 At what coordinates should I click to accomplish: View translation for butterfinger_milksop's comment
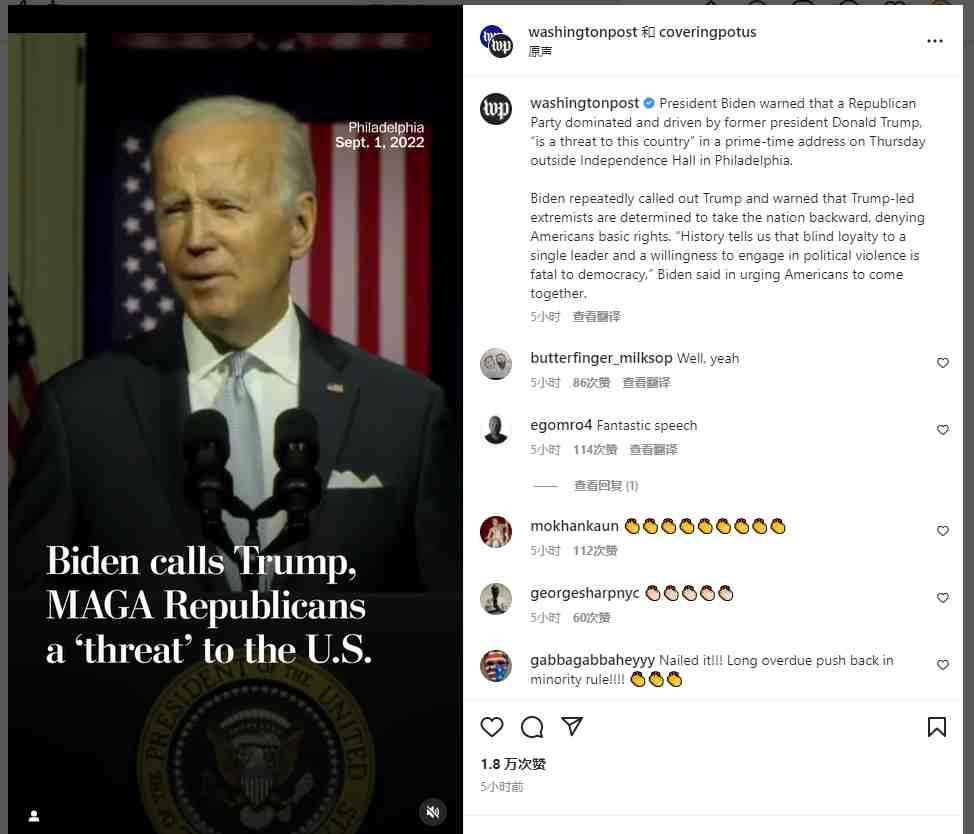pyautogui.click(x=647, y=383)
